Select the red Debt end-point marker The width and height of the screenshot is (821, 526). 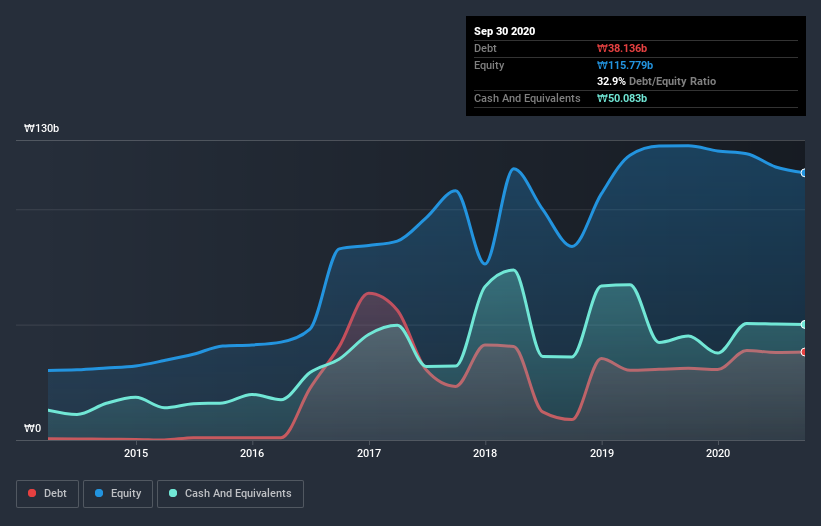pyautogui.click(x=804, y=352)
